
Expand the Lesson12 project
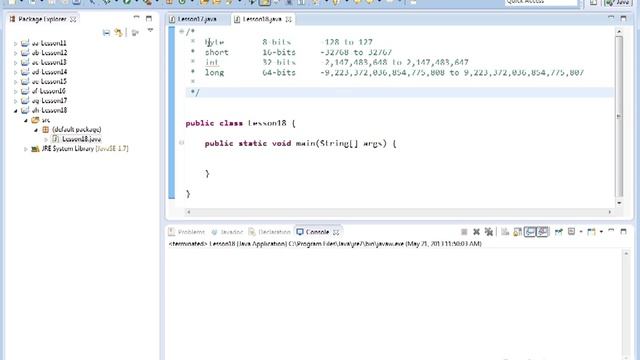click(x=16, y=53)
